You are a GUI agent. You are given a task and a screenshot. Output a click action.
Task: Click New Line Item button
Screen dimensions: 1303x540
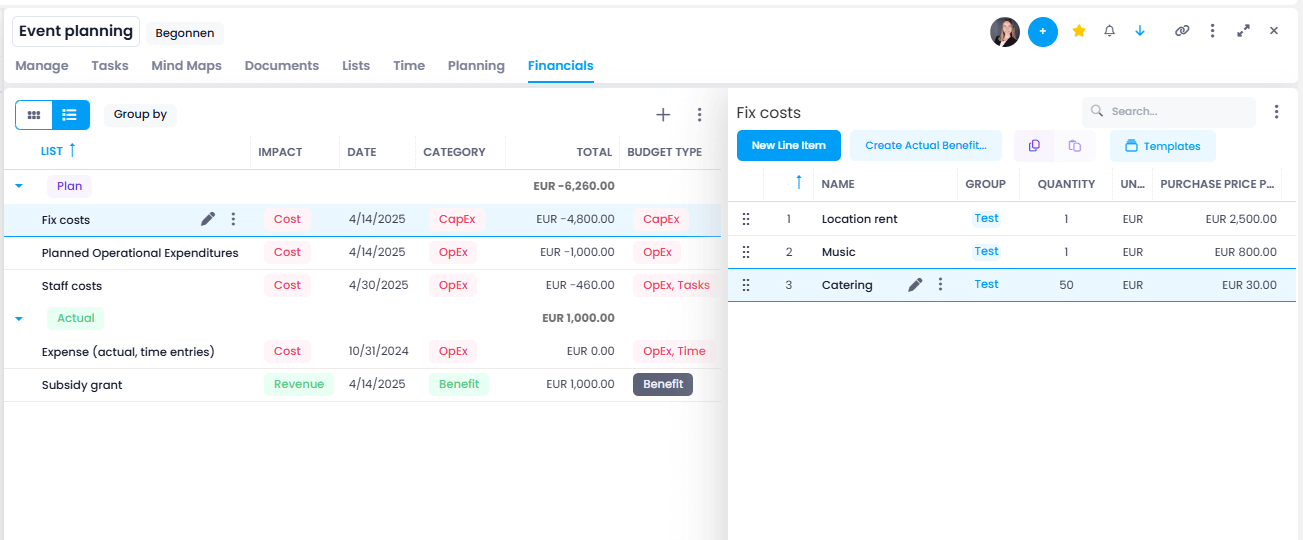point(789,146)
